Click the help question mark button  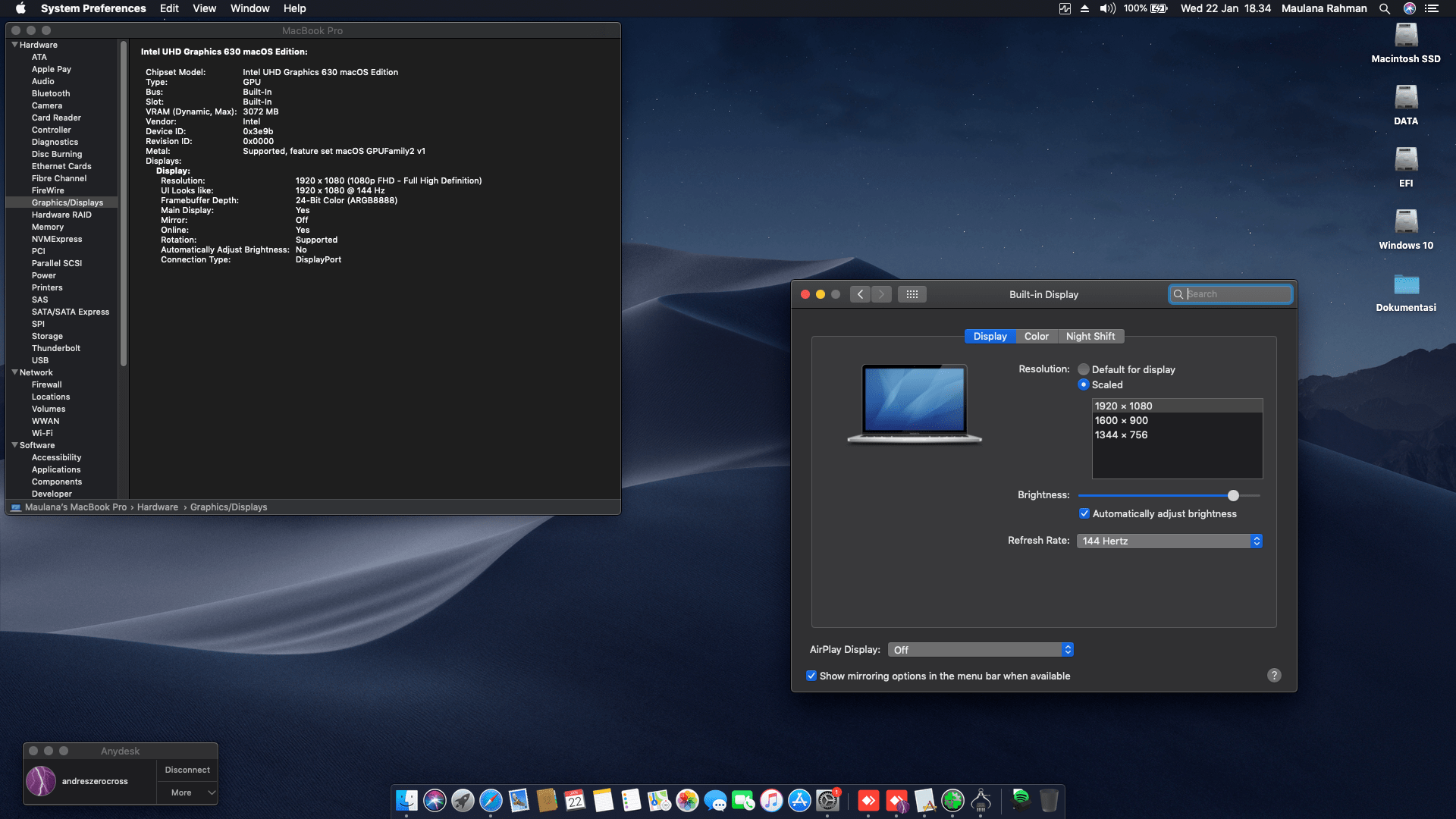coord(1274,675)
